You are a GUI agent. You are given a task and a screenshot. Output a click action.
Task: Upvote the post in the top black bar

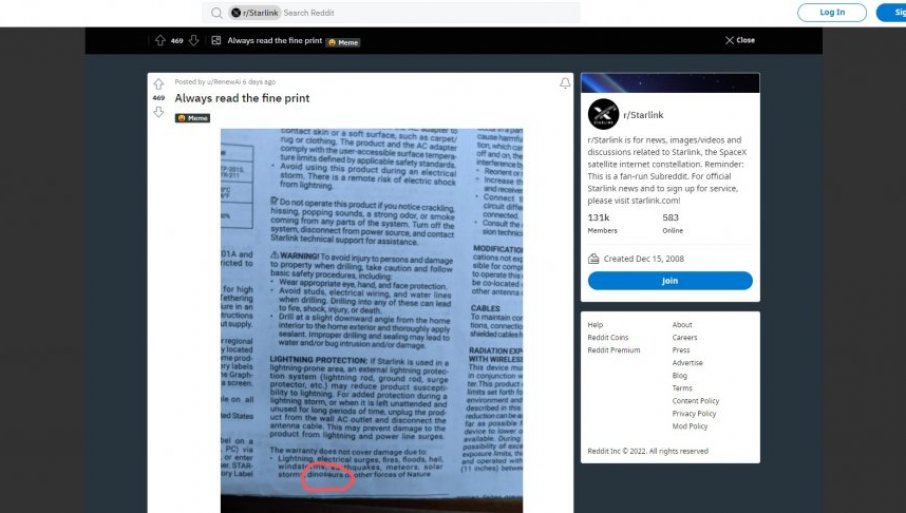tap(160, 40)
